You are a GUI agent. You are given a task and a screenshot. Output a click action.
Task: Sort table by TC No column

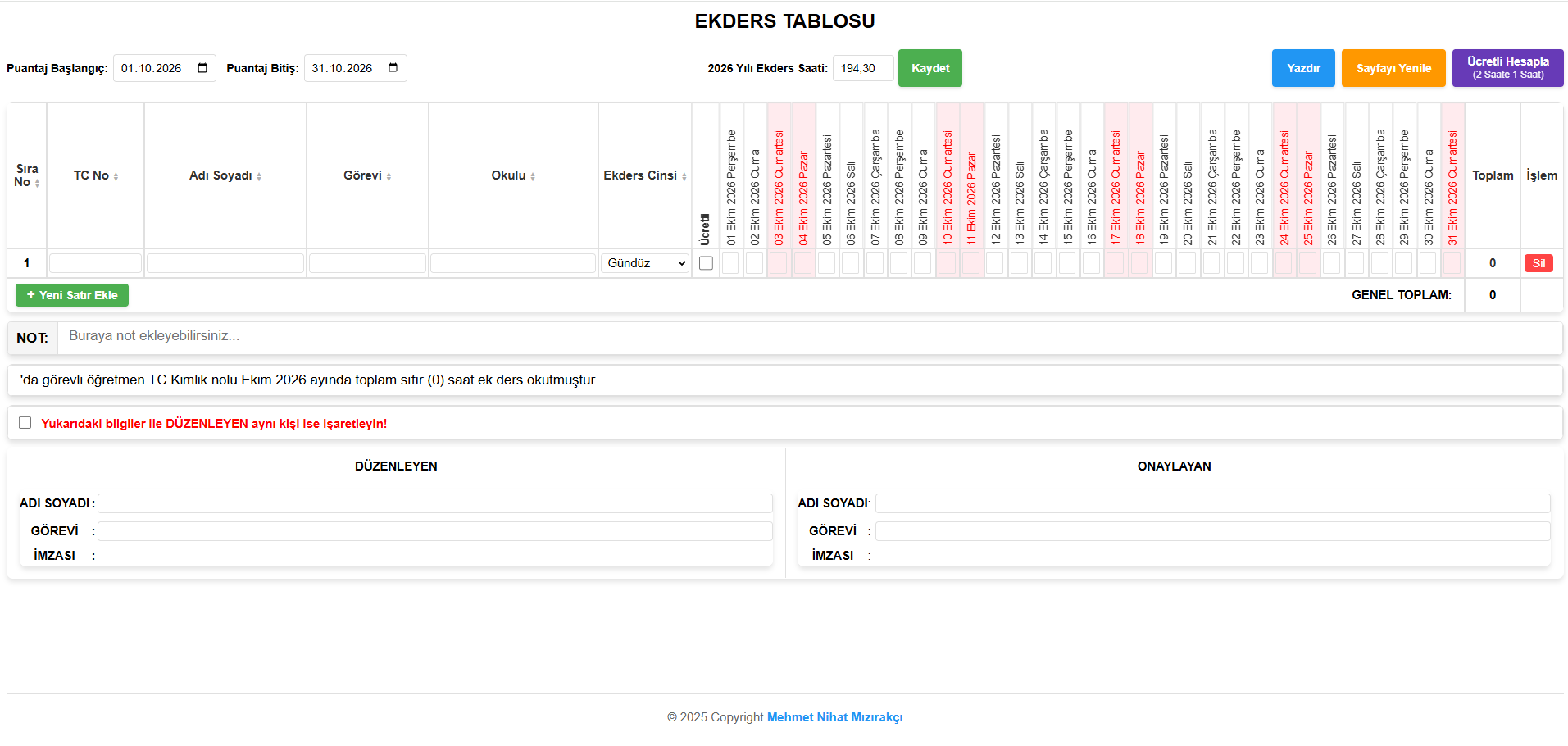[116, 176]
